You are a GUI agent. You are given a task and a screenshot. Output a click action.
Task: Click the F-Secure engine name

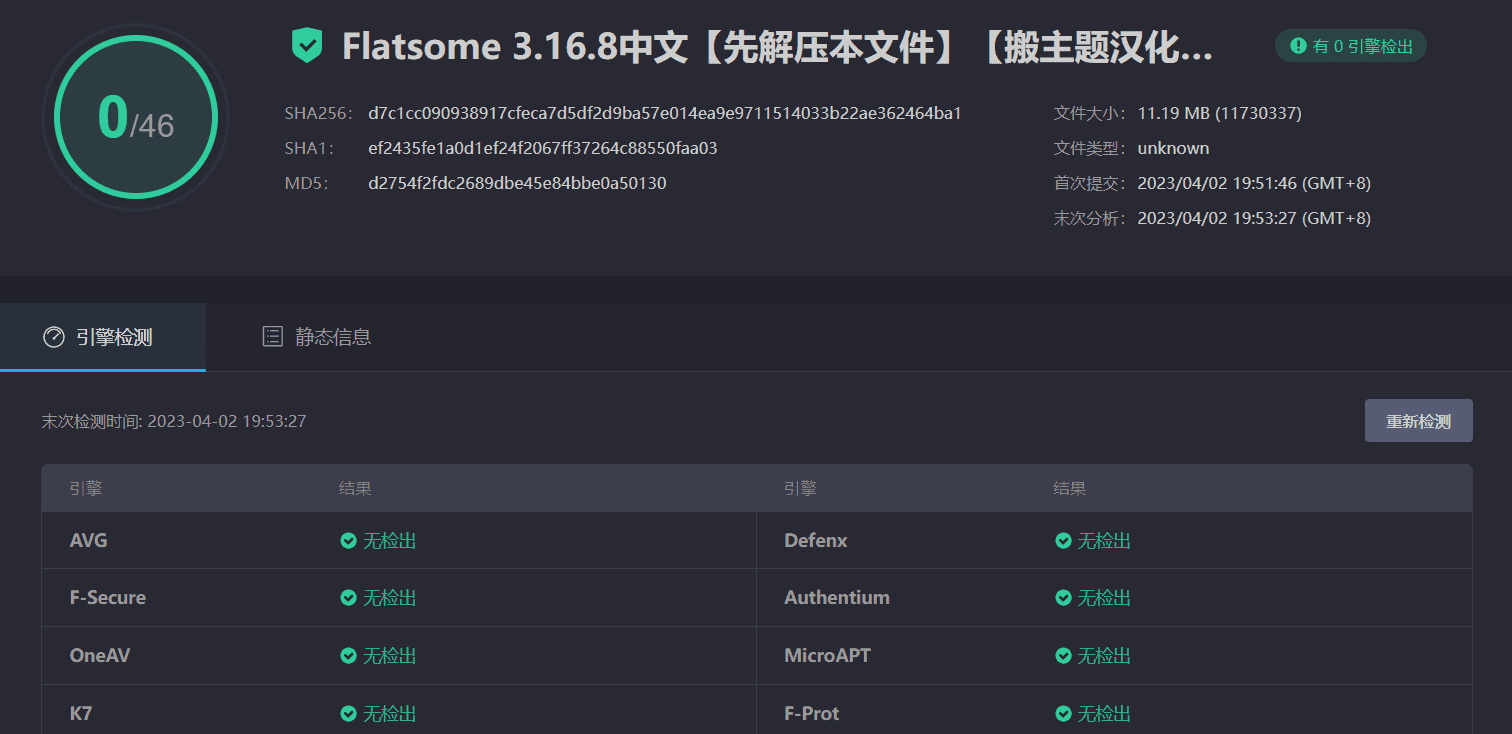pos(108,598)
